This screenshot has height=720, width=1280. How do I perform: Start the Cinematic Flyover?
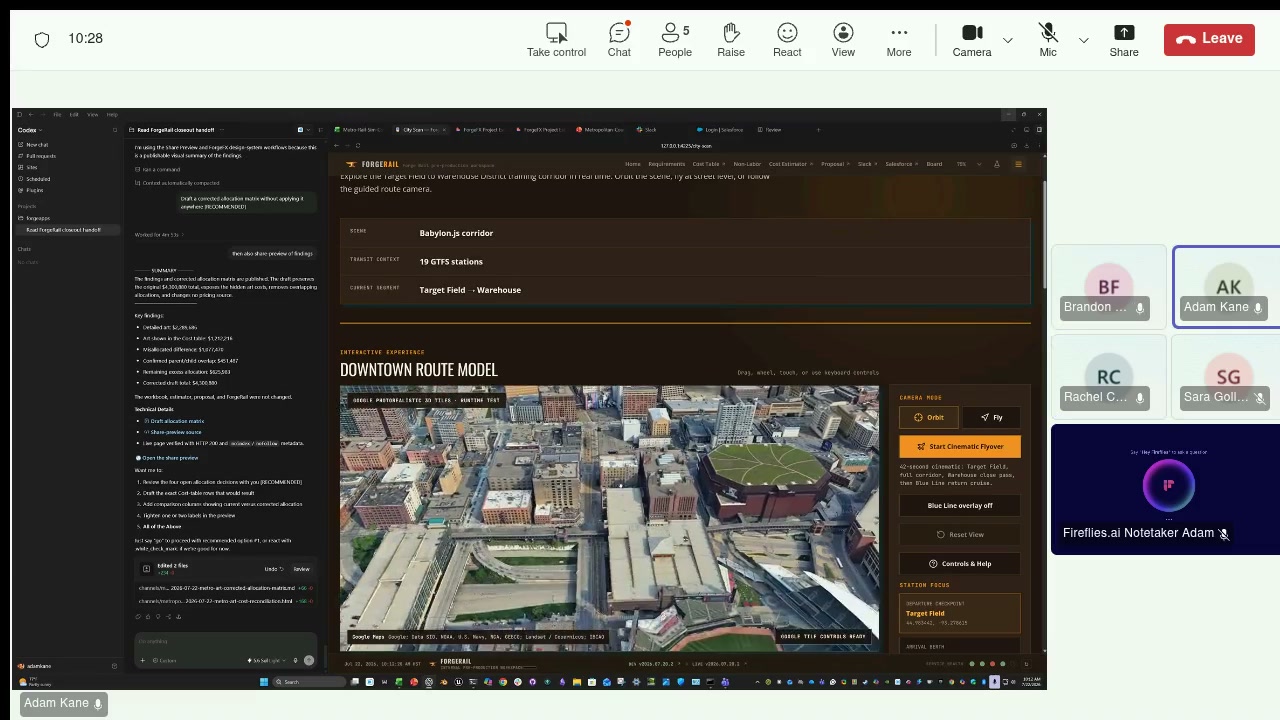[x=960, y=447]
